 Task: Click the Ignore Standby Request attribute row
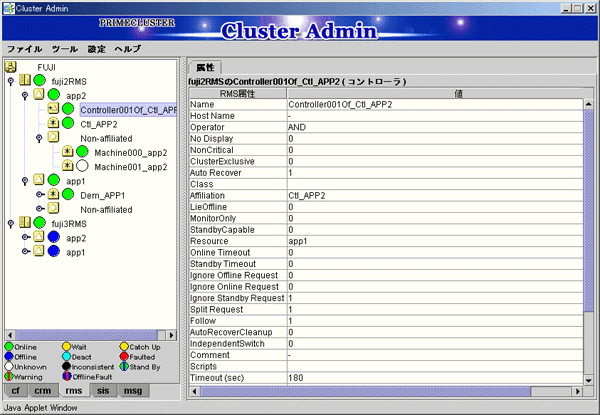click(x=386, y=298)
